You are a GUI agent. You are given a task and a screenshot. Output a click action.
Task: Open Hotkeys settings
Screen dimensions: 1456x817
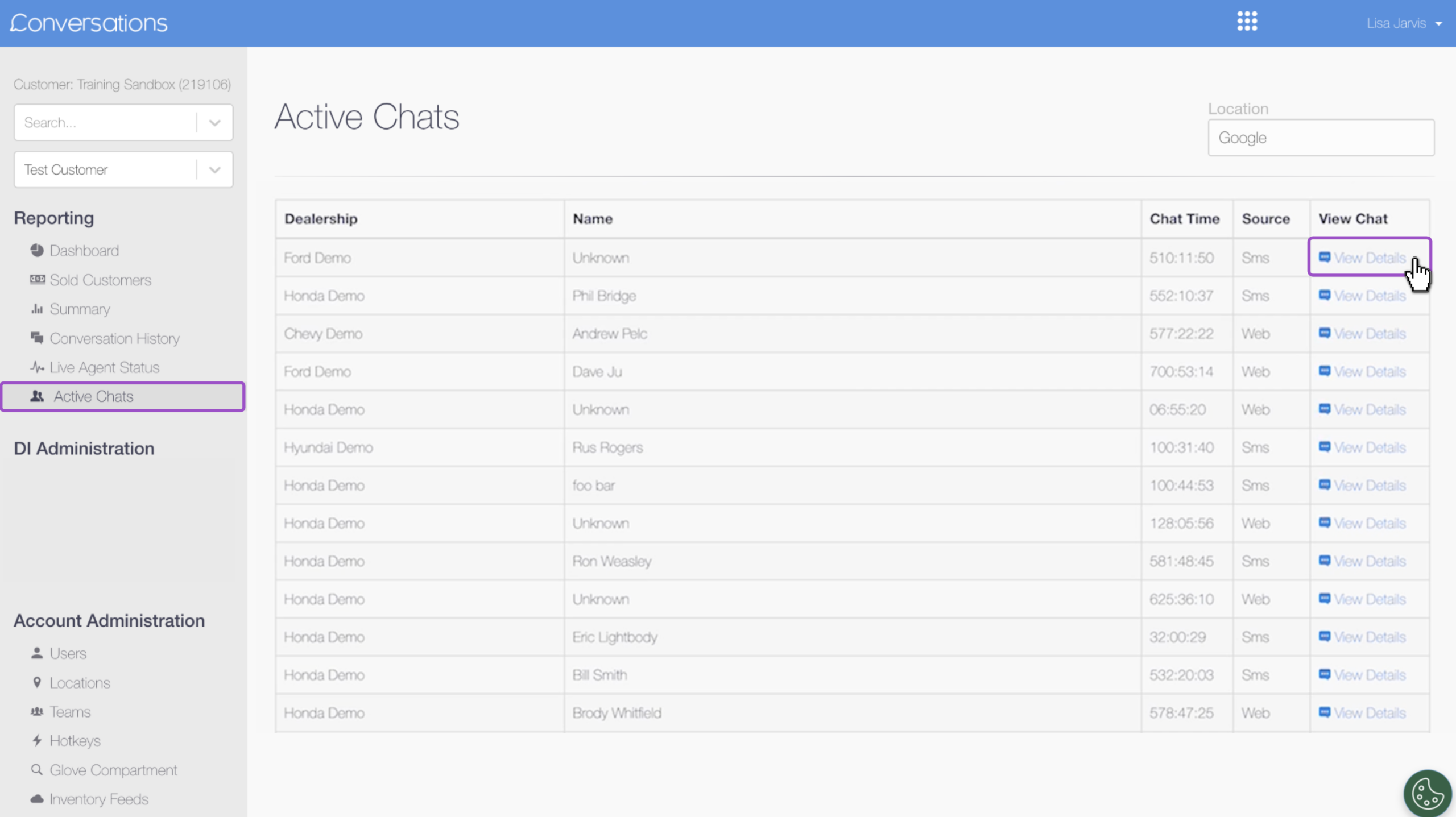(75, 741)
